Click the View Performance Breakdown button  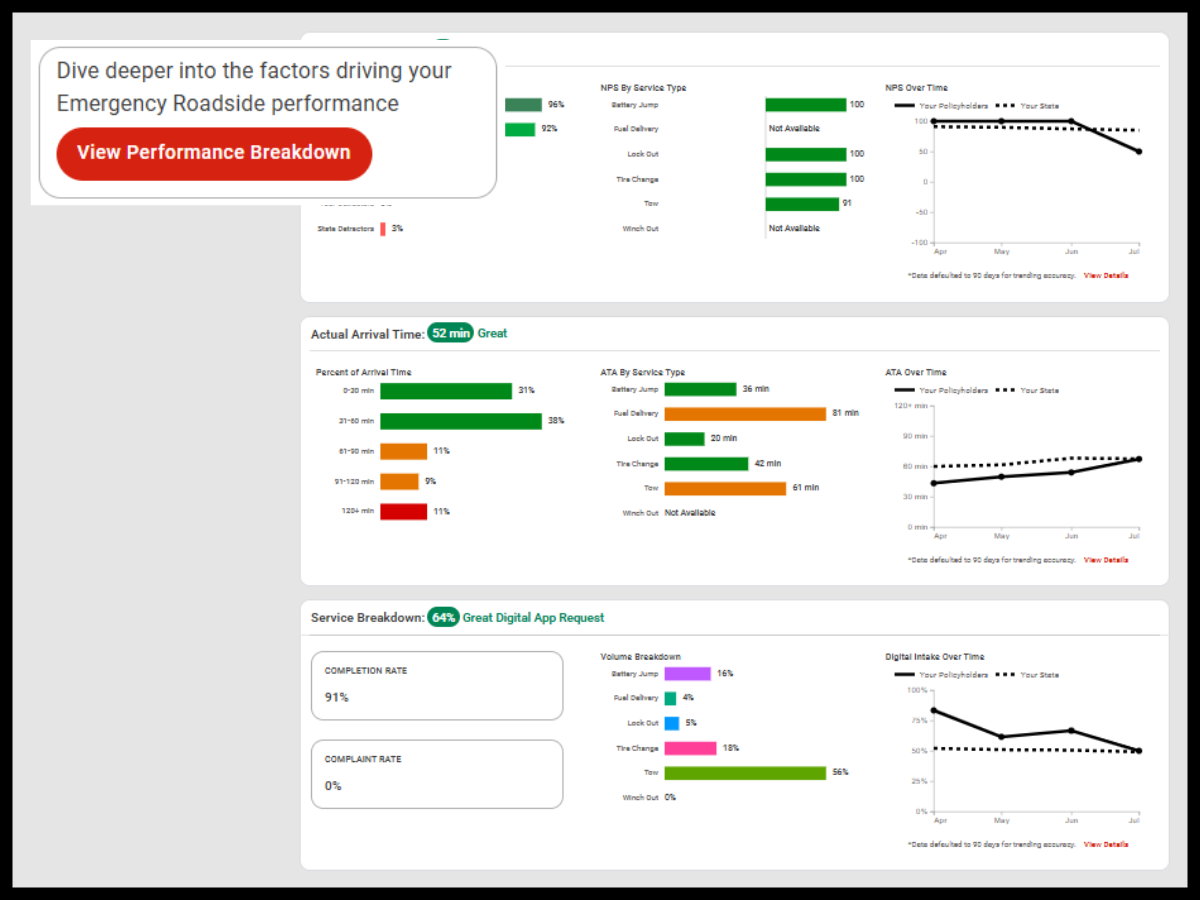213,153
